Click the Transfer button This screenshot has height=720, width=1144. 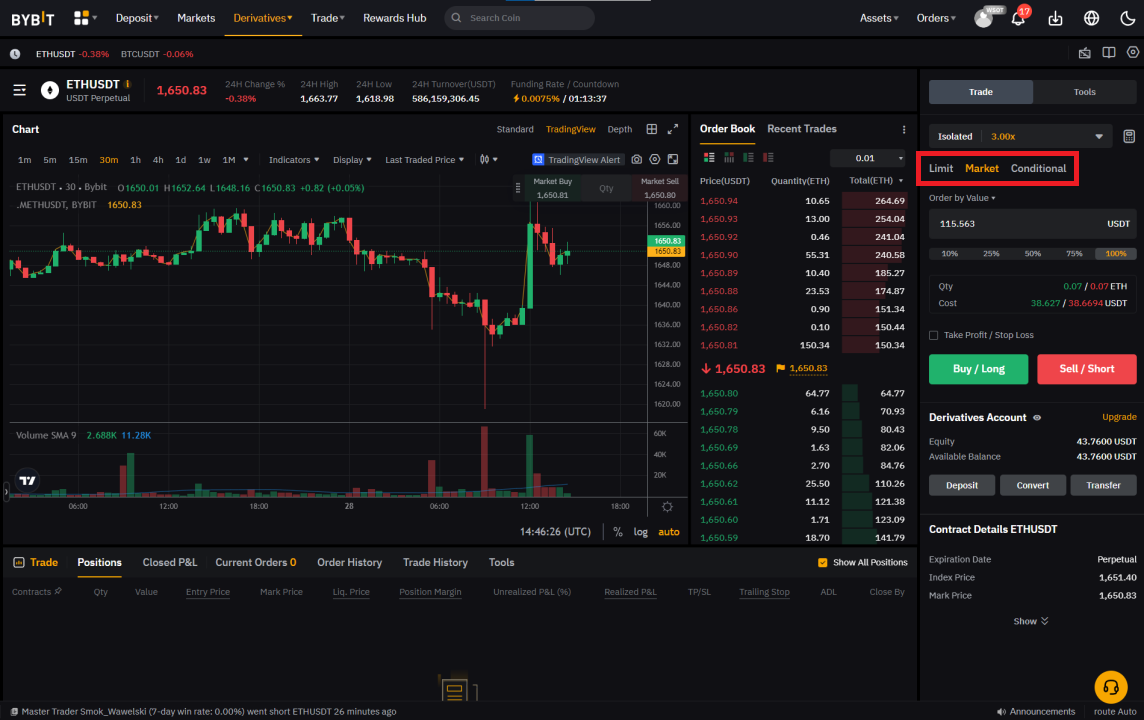click(1102, 485)
